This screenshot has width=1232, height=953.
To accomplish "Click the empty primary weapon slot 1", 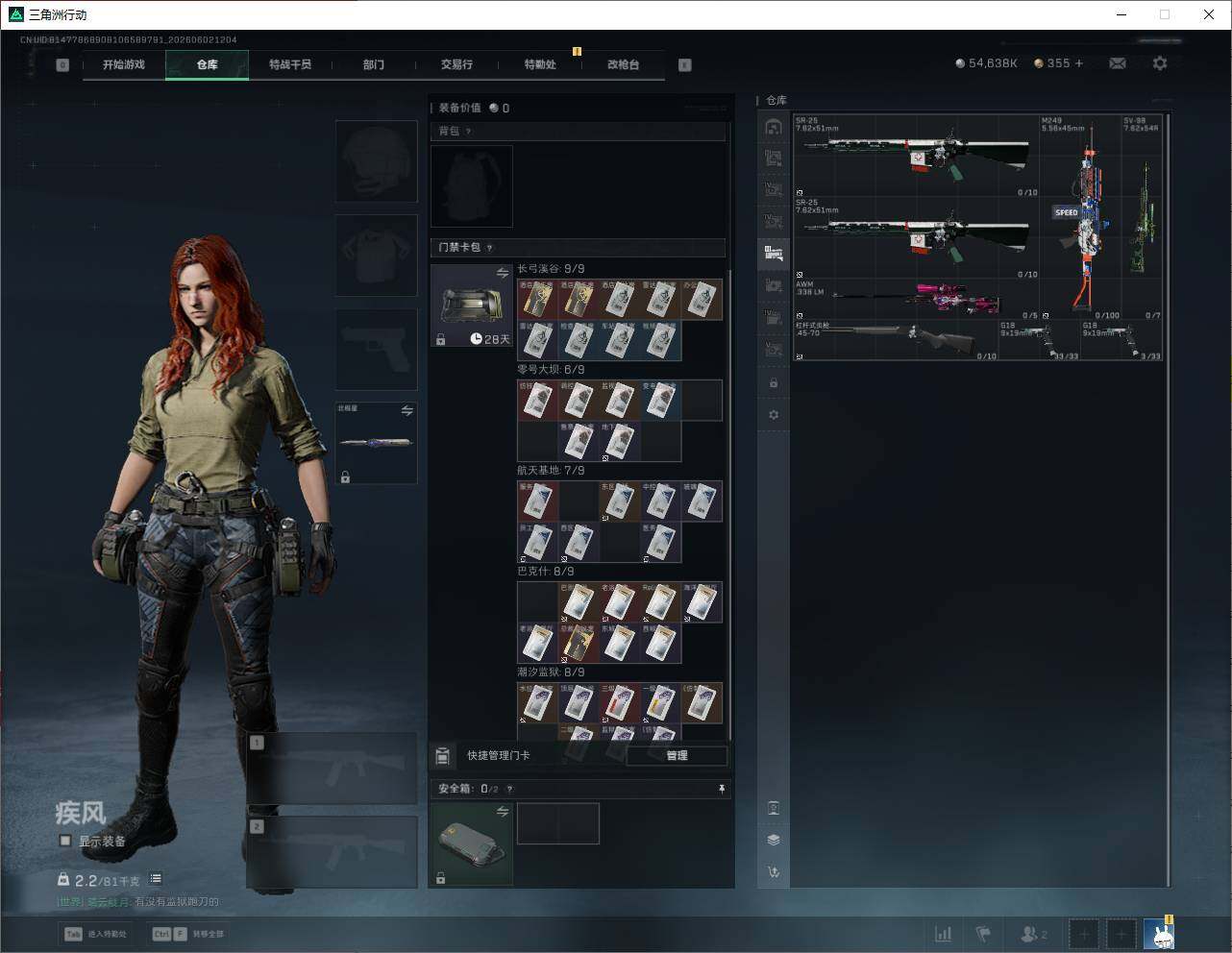I will coord(333,769).
